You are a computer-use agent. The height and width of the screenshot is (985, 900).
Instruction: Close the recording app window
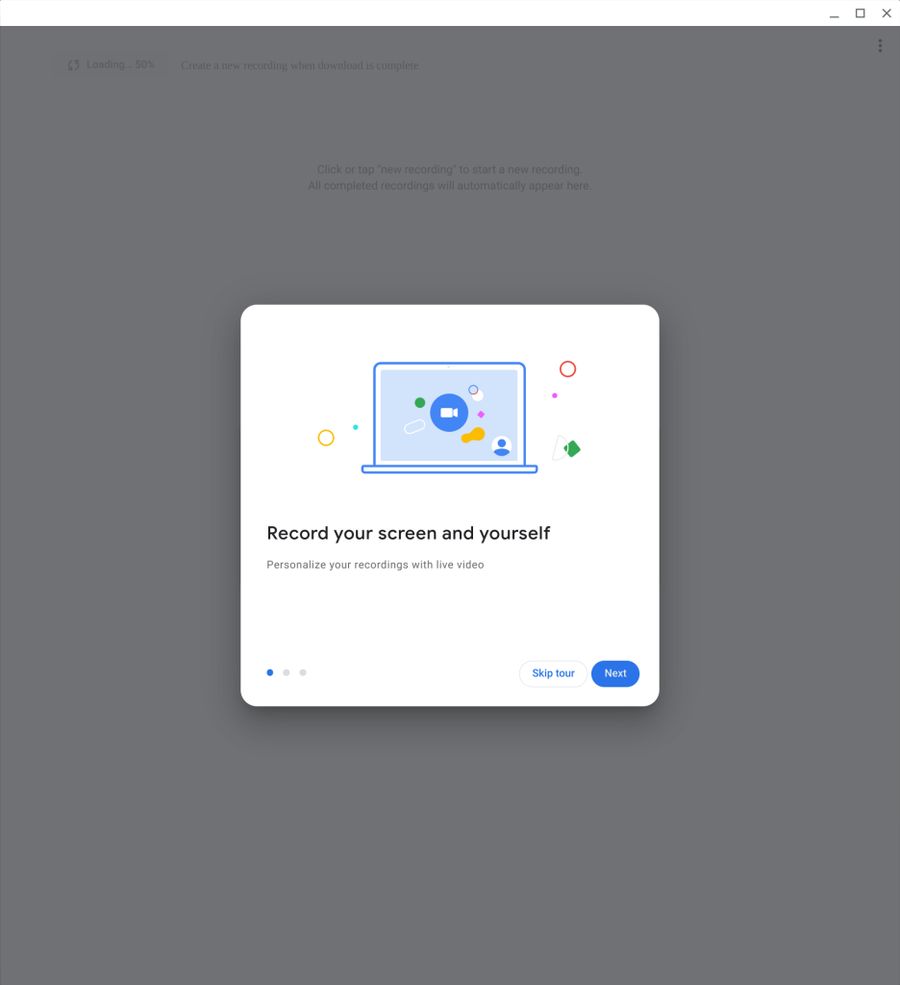coord(887,13)
